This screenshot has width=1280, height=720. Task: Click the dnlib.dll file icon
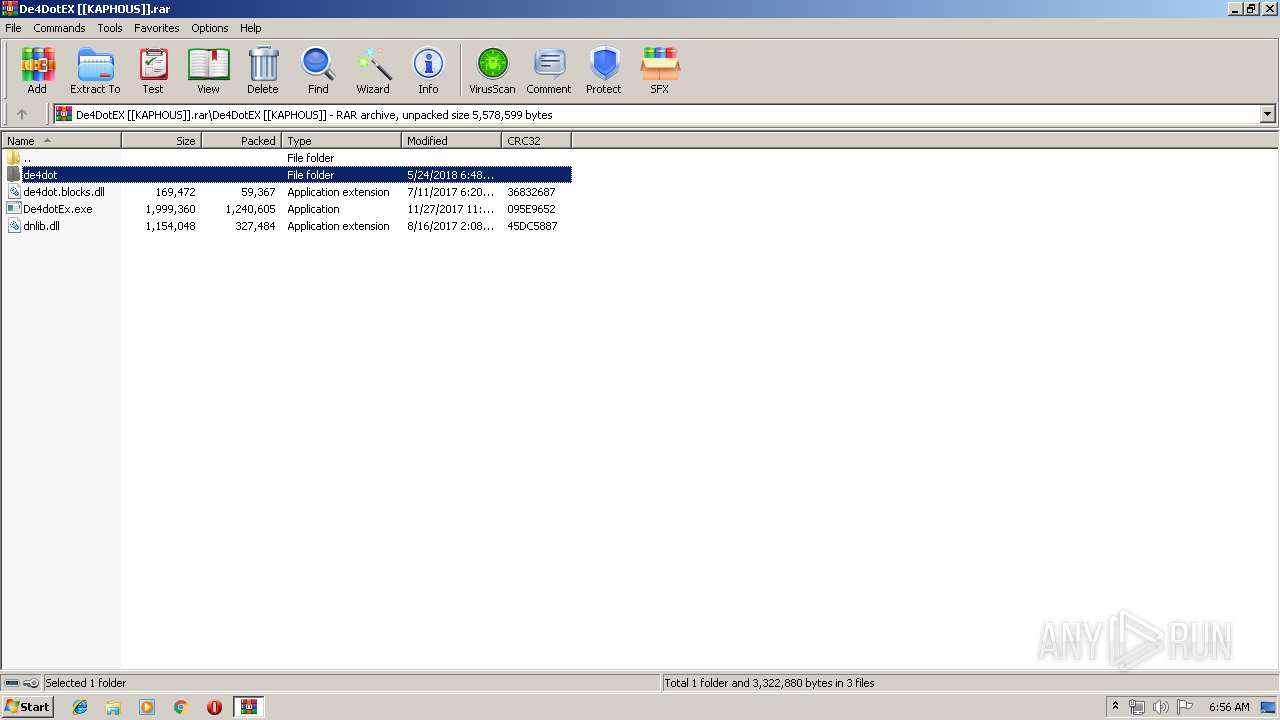pos(14,226)
